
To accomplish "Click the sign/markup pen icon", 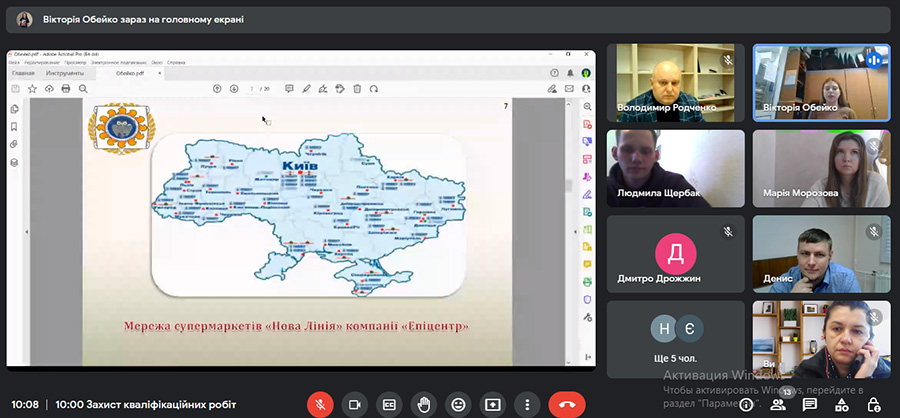I will [323, 88].
